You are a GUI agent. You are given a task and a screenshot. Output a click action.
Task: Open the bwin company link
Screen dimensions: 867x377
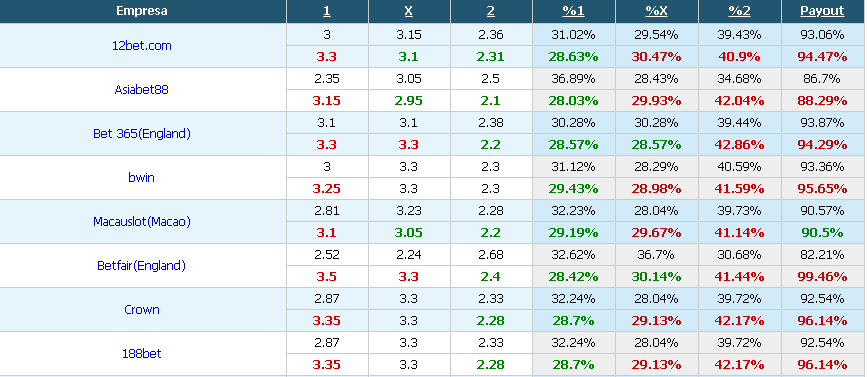[x=142, y=177]
